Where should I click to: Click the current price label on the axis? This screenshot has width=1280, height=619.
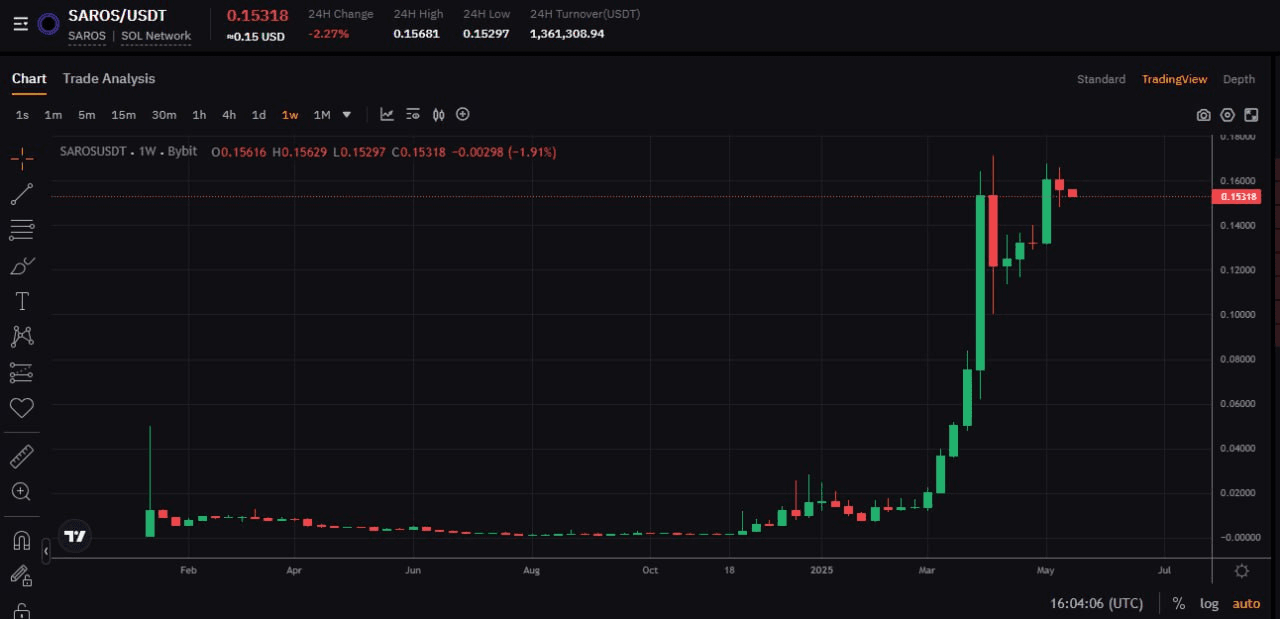point(1237,196)
